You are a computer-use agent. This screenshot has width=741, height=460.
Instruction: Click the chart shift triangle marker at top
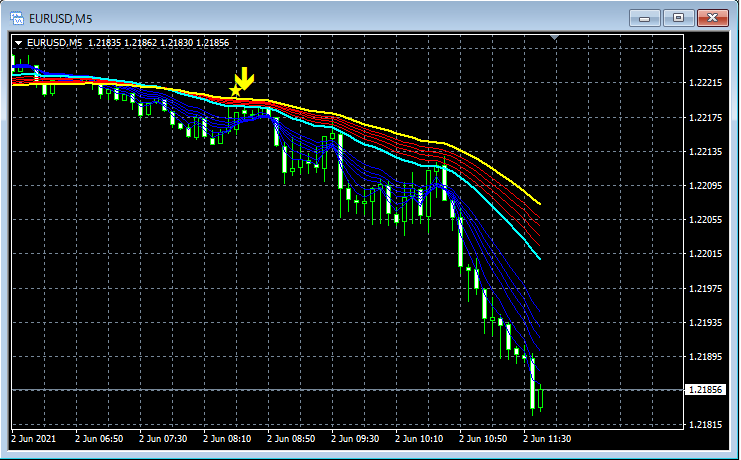(555, 37)
